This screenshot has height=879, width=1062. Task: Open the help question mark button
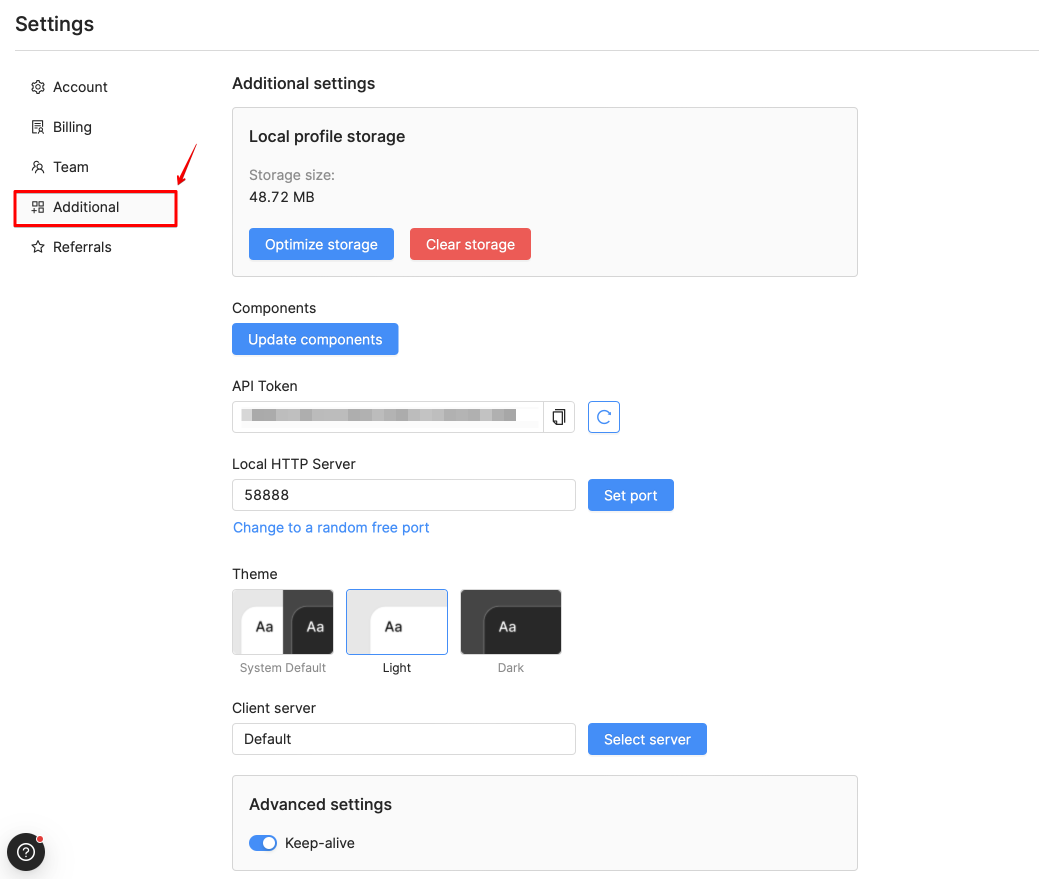pyautogui.click(x=26, y=852)
